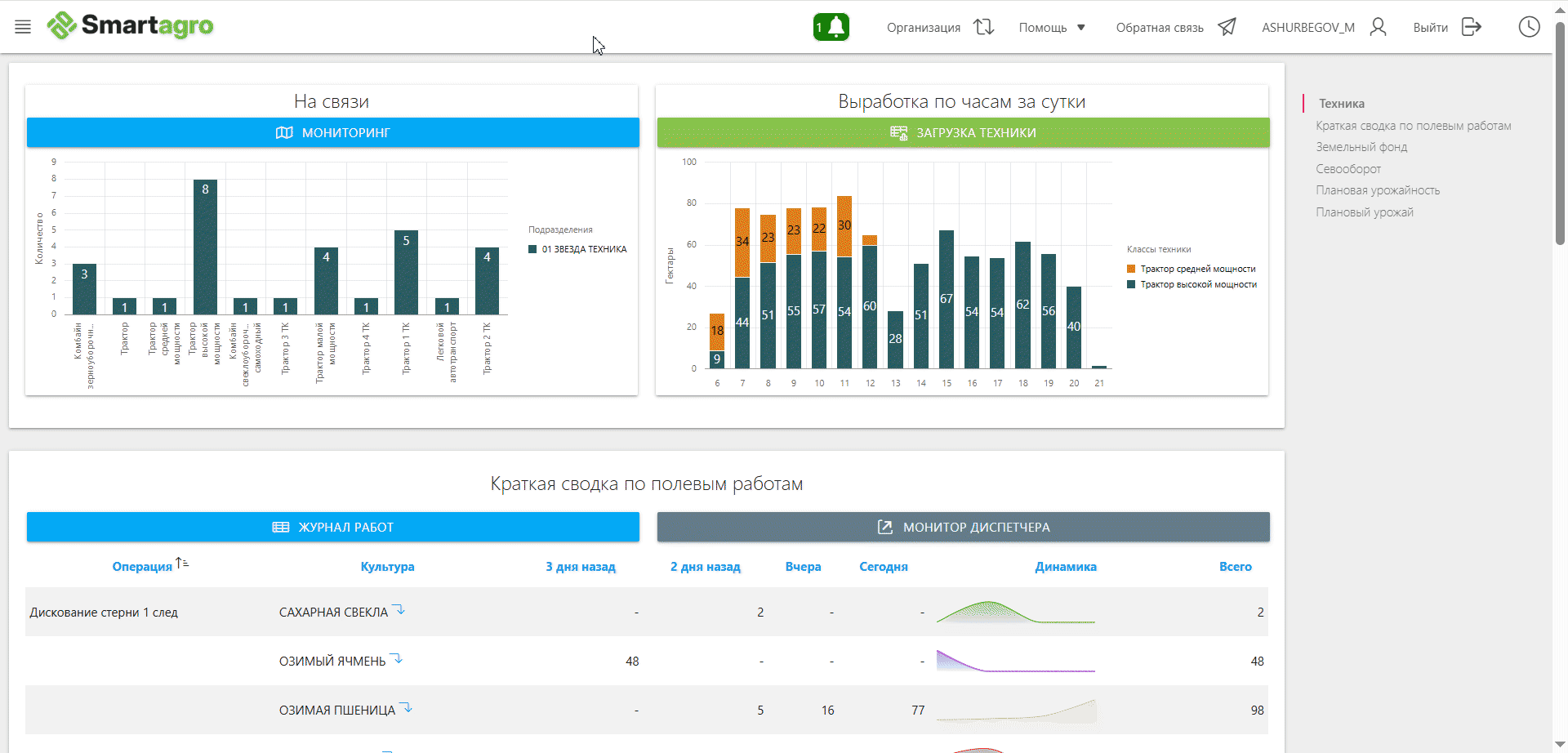Expand the ОЗИМАЯ ПШЕНИЦА crop row arrow
Viewport: 1568px width, 753px height.
pyautogui.click(x=406, y=708)
